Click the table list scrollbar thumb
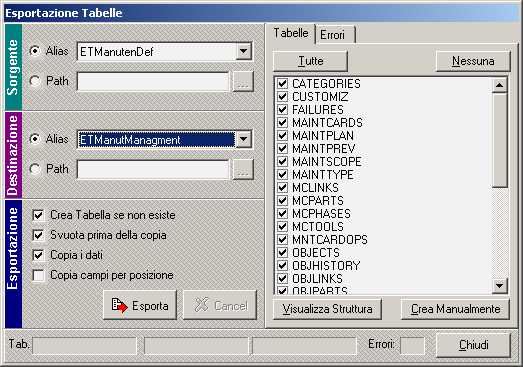 point(499,140)
